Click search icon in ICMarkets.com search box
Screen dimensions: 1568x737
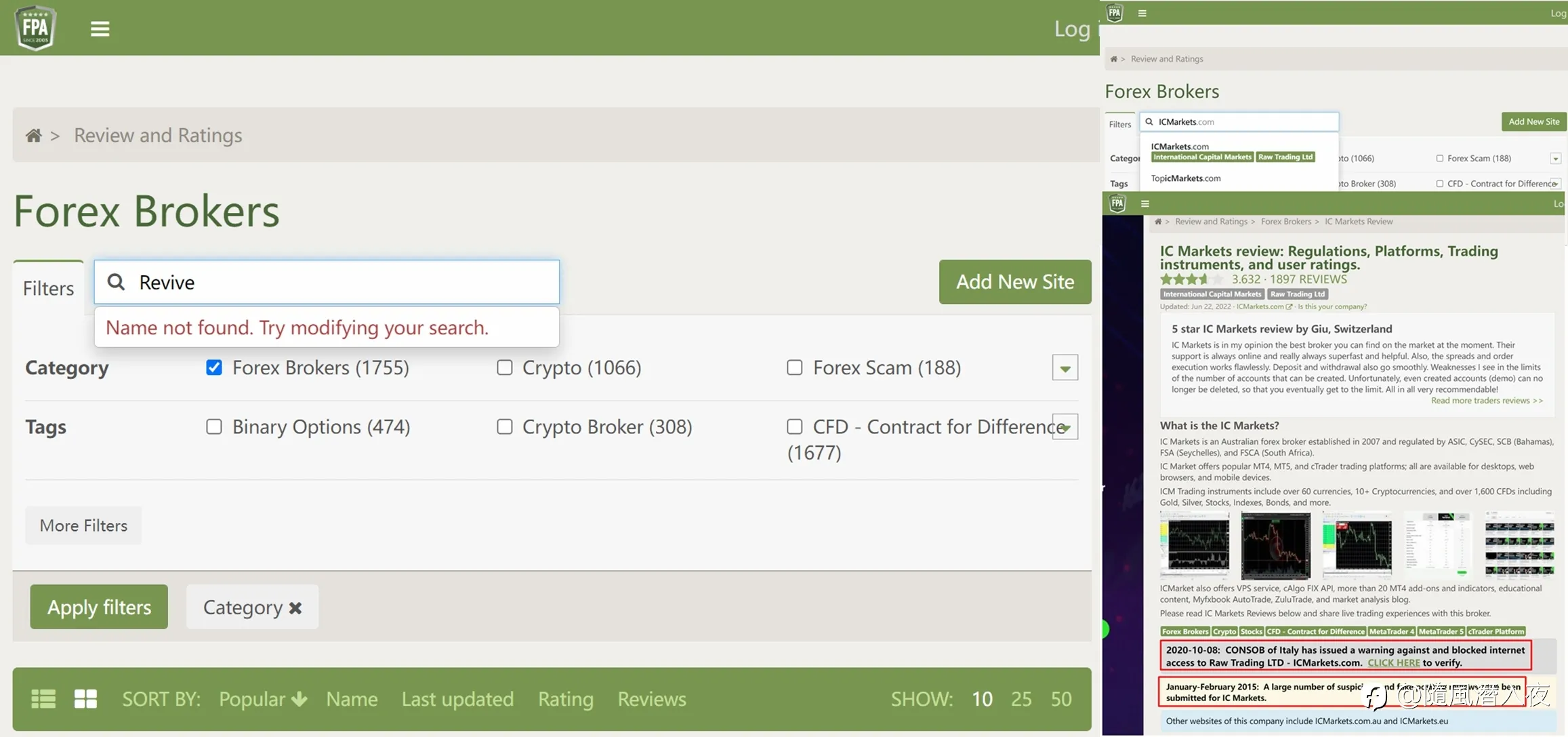(1149, 122)
